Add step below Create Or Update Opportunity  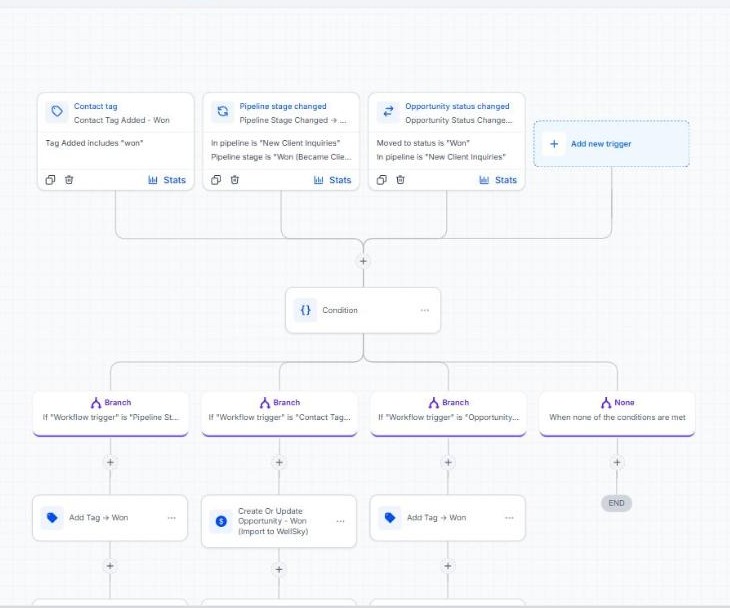click(x=279, y=569)
